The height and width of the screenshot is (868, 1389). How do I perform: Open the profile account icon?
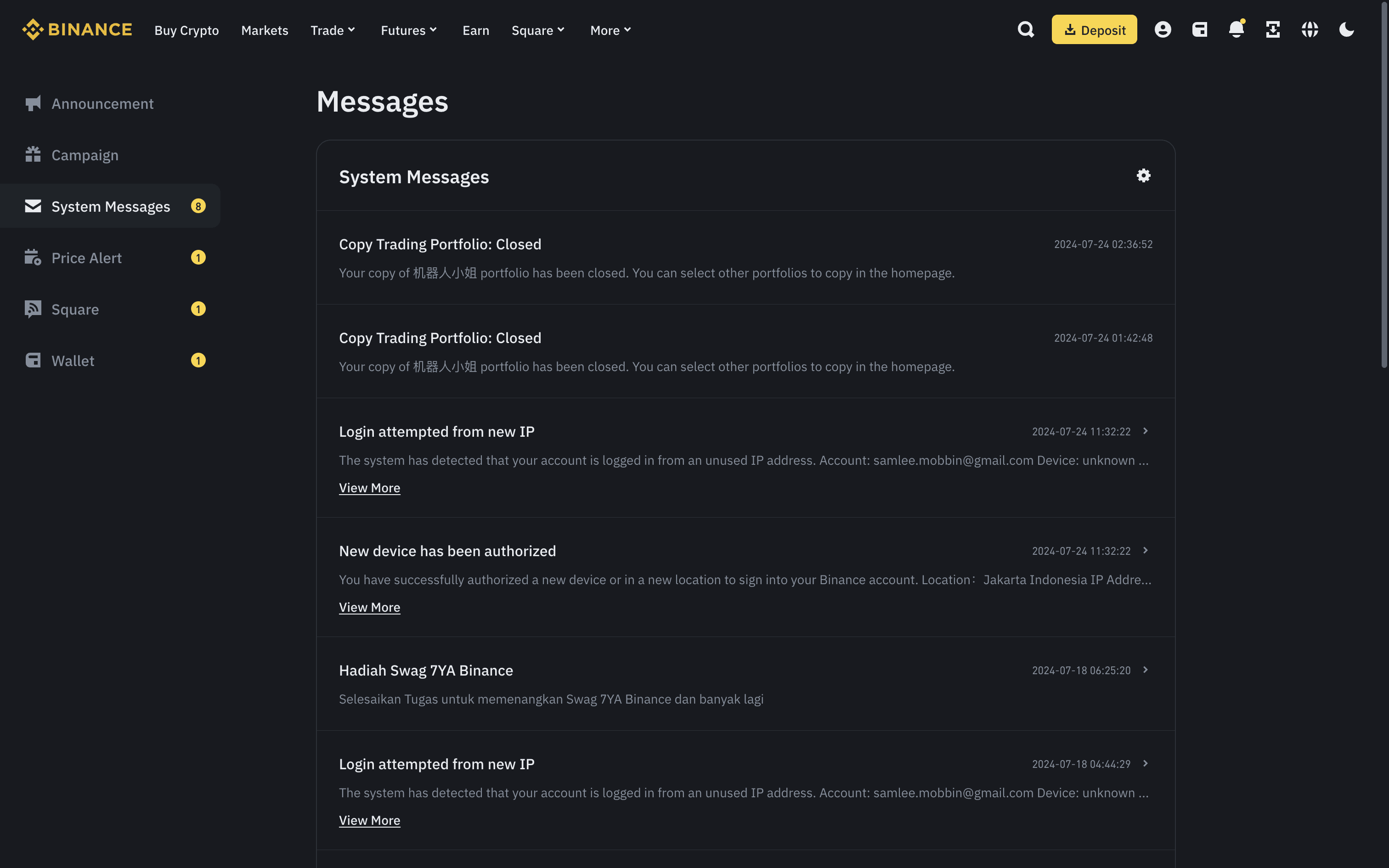[1162, 29]
